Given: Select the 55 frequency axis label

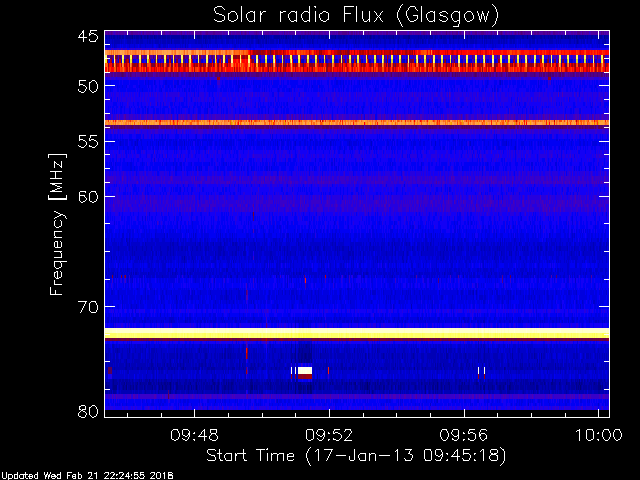Looking at the screenshot, I should [x=88, y=142].
